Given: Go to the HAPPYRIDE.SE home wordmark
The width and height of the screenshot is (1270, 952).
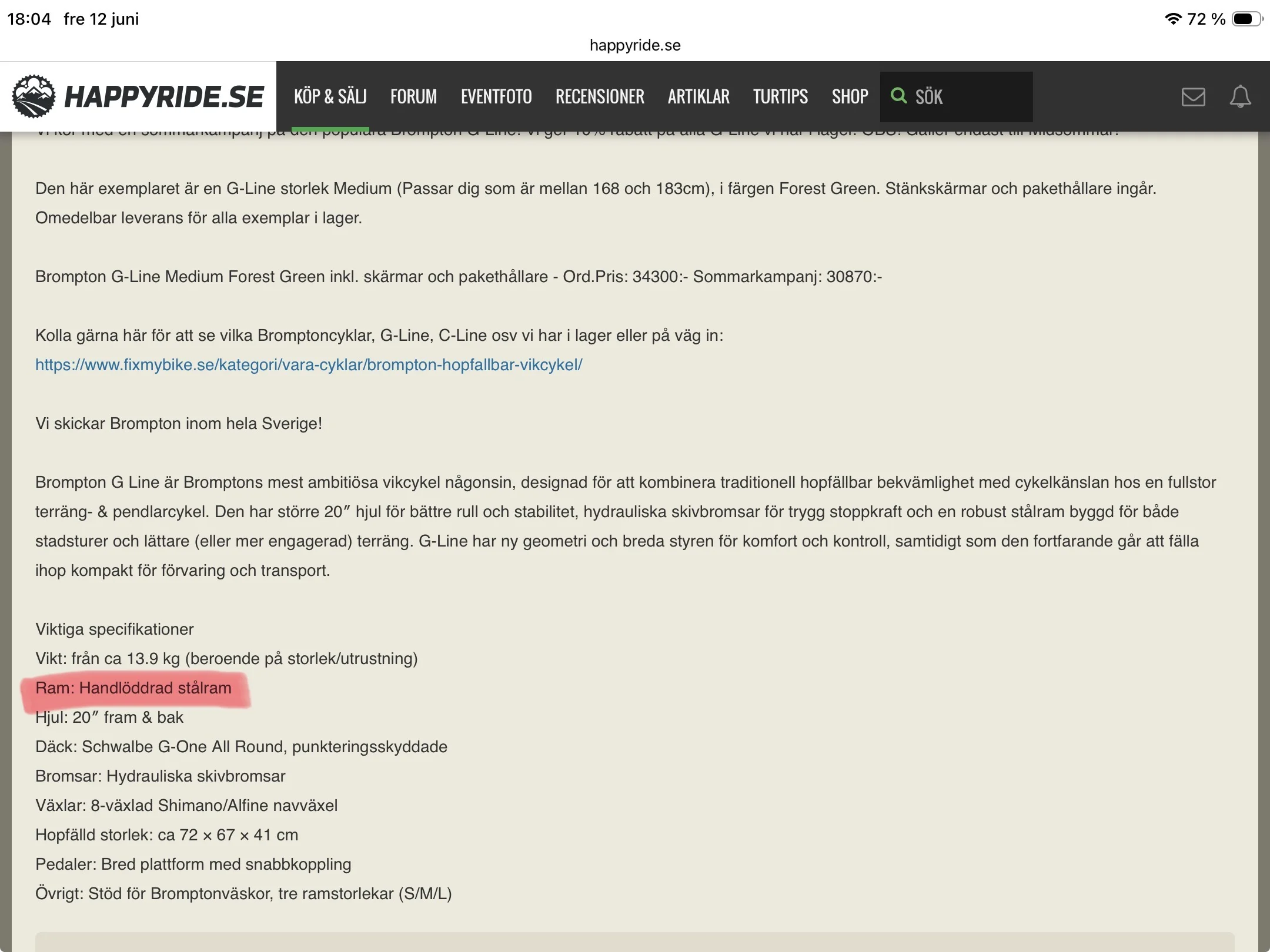Looking at the screenshot, I should (164, 97).
